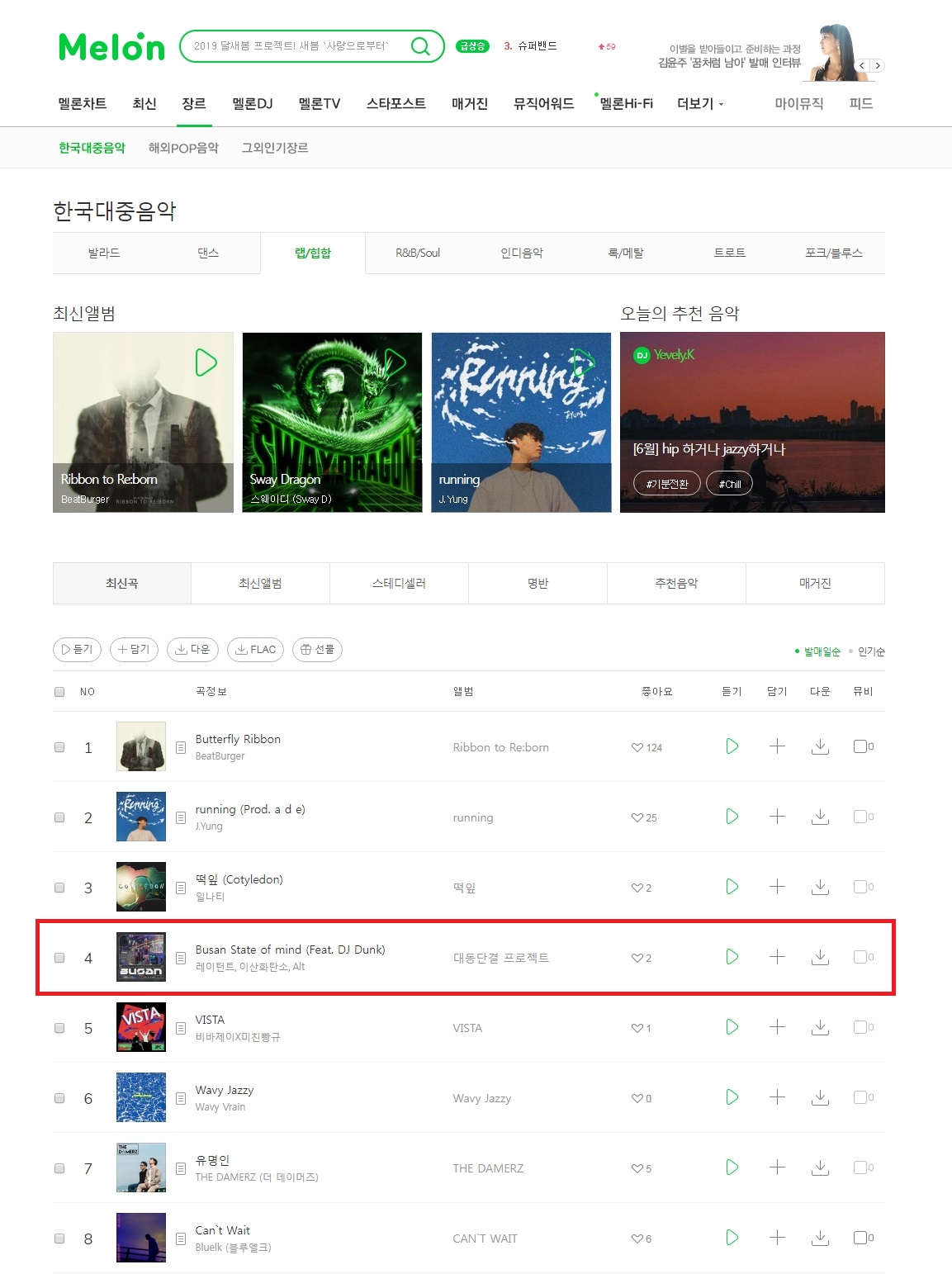Watch music video for Can't Wait
This screenshot has width=952, height=1274.
[860, 1238]
